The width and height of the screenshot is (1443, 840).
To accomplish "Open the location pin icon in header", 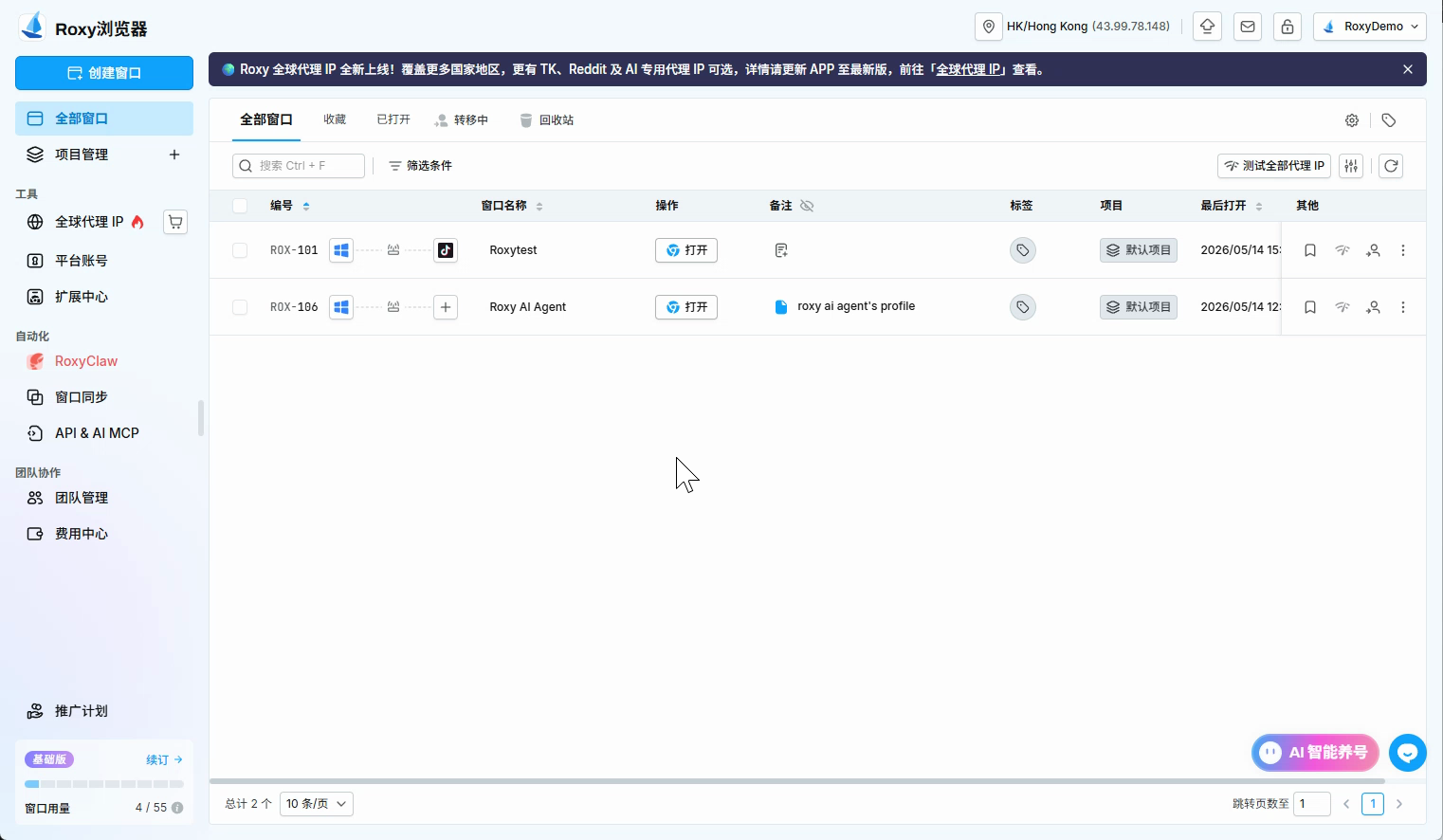I will (x=989, y=27).
